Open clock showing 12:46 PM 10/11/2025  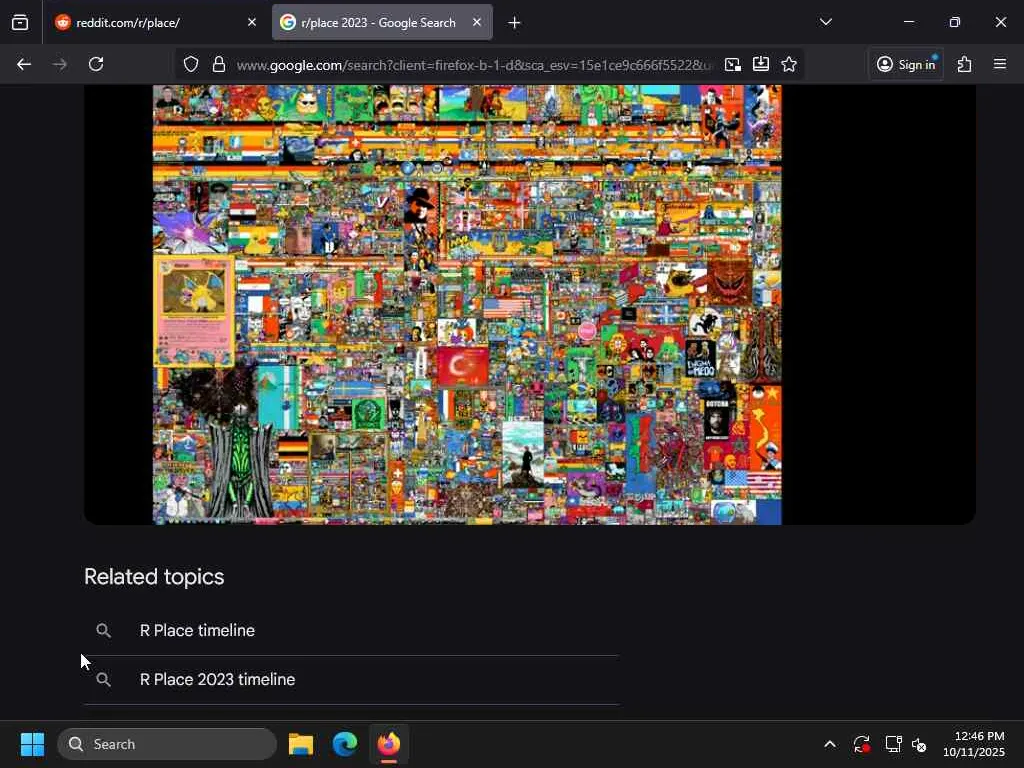[974, 744]
